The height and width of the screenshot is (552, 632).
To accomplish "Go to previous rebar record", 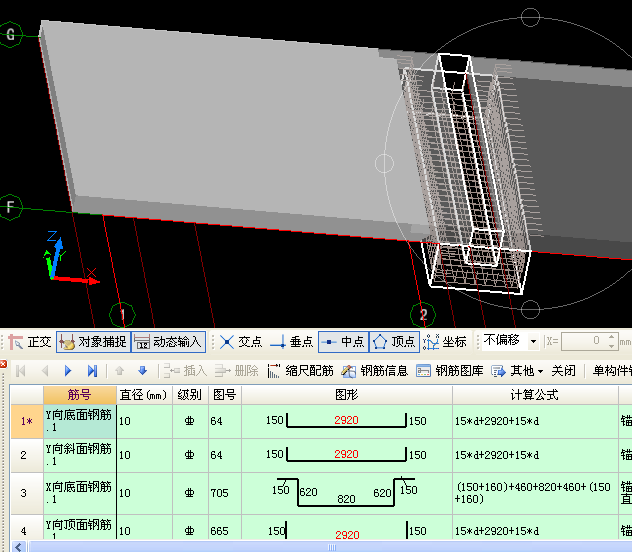I will tap(45, 371).
